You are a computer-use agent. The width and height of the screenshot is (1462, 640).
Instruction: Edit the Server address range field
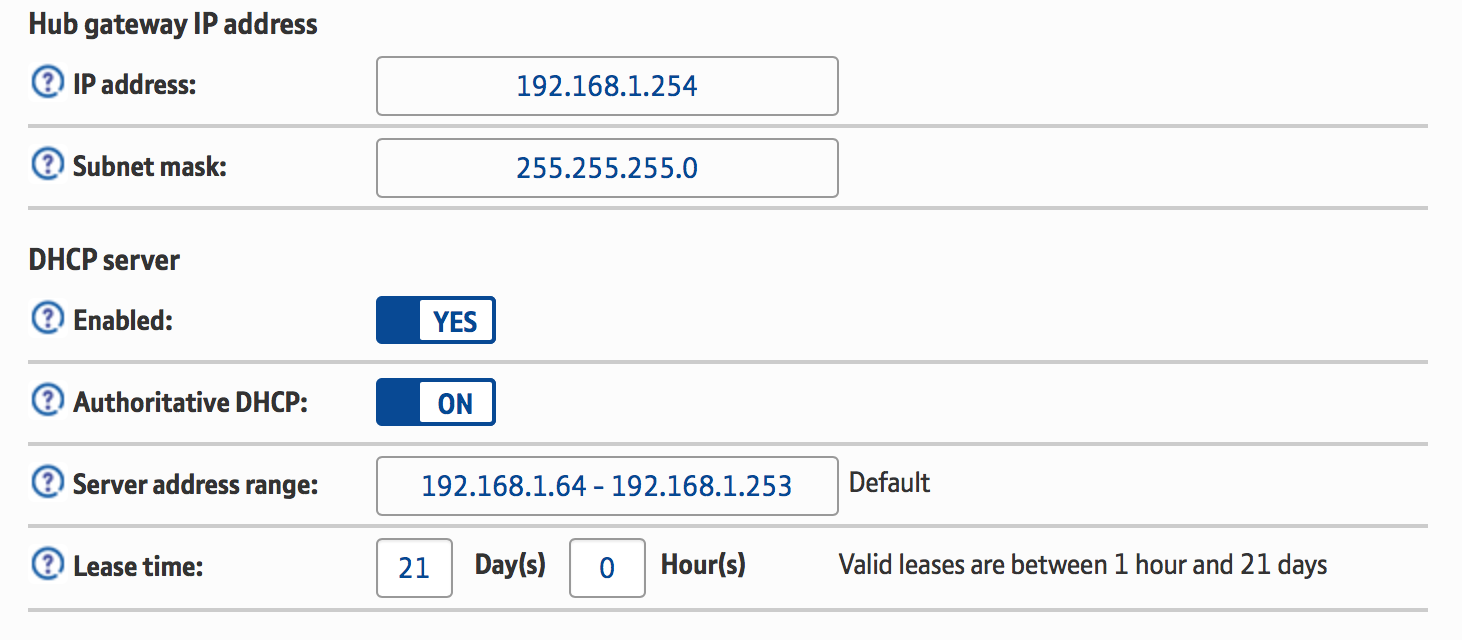[606, 486]
